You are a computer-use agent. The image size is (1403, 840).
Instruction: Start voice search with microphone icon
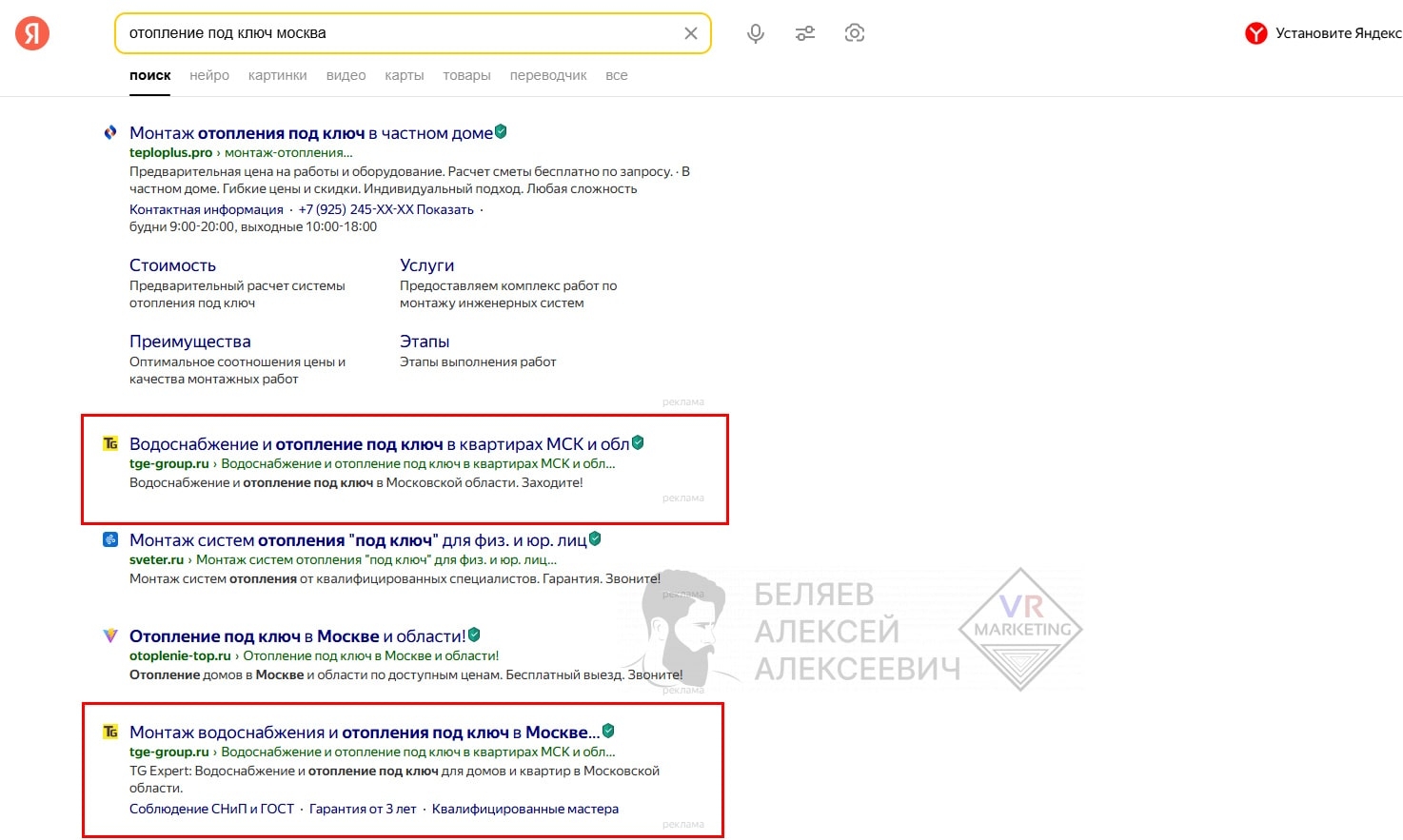[756, 33]
